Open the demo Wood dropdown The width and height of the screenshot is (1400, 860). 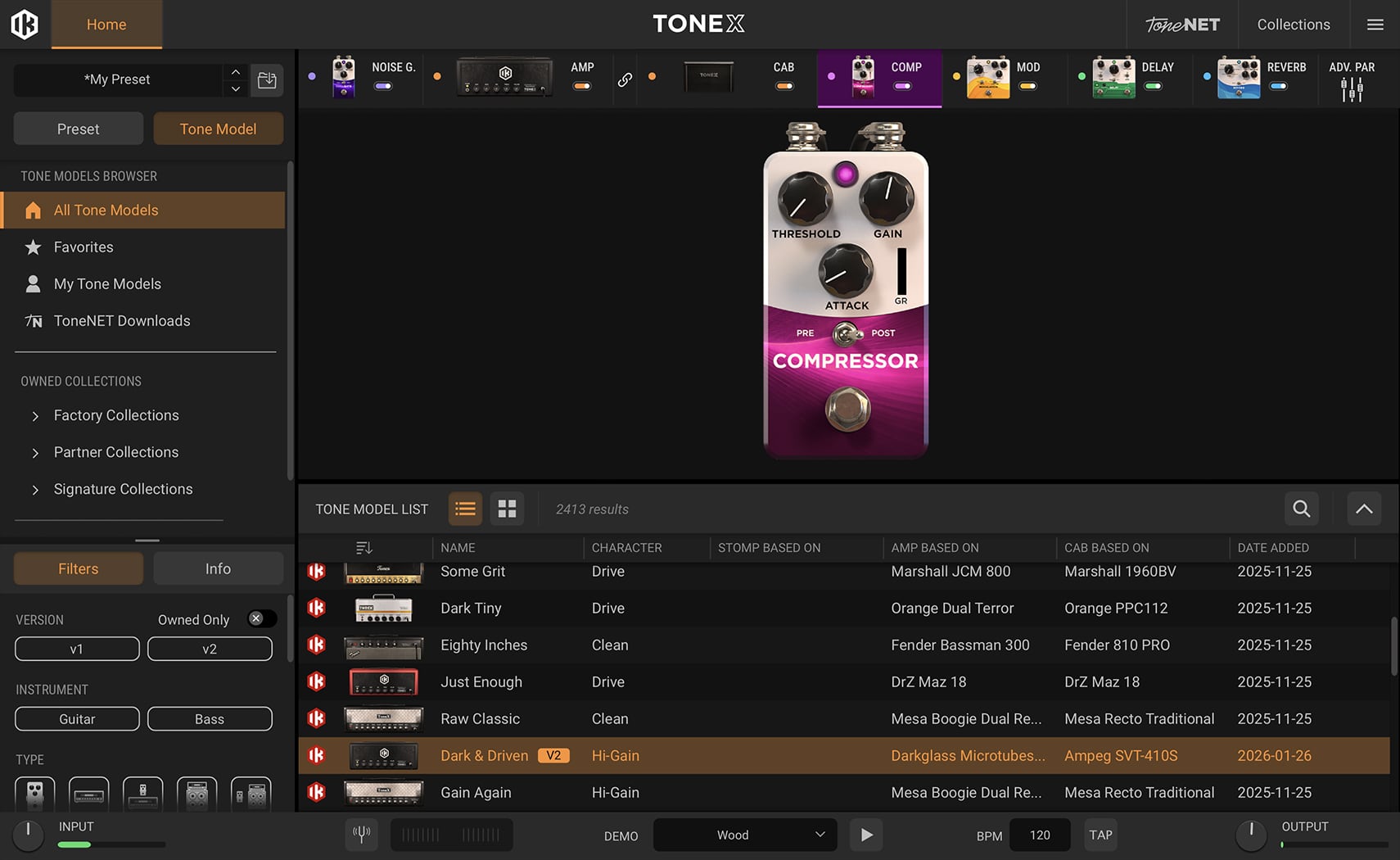pyautogui.click(x=745, y=835)
